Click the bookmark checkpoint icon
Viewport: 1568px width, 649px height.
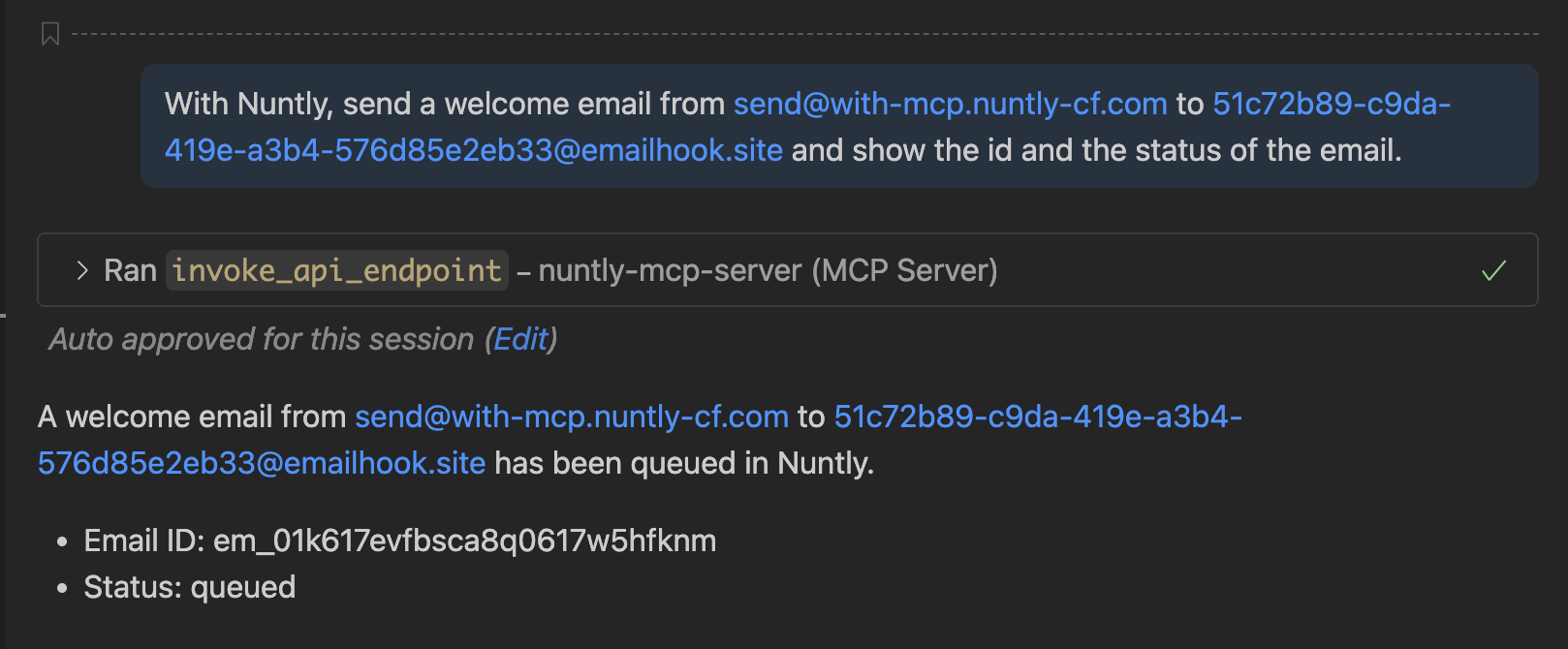tap(50, 35)
